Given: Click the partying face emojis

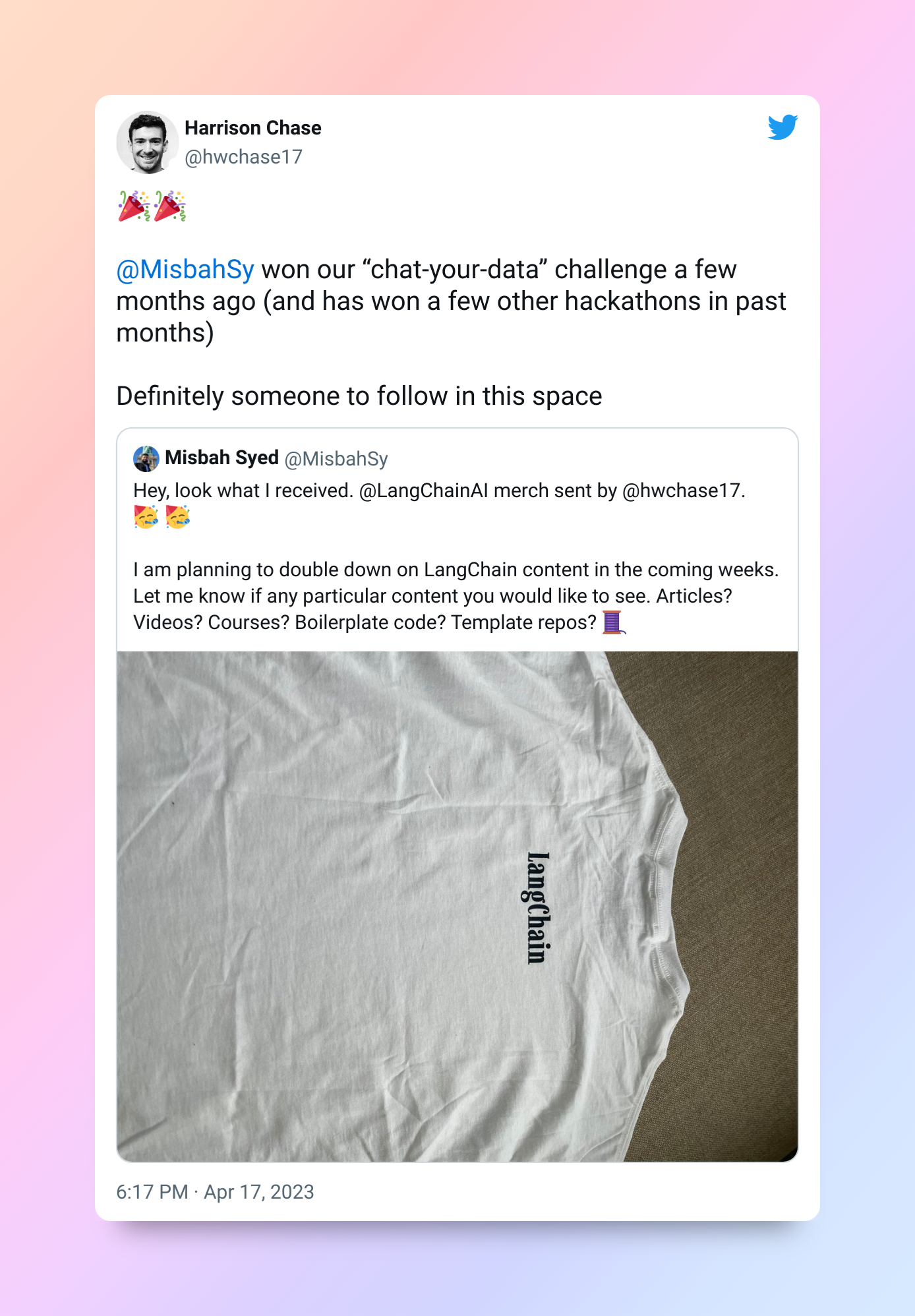Looking at the screenshot, I should point(162,517).
